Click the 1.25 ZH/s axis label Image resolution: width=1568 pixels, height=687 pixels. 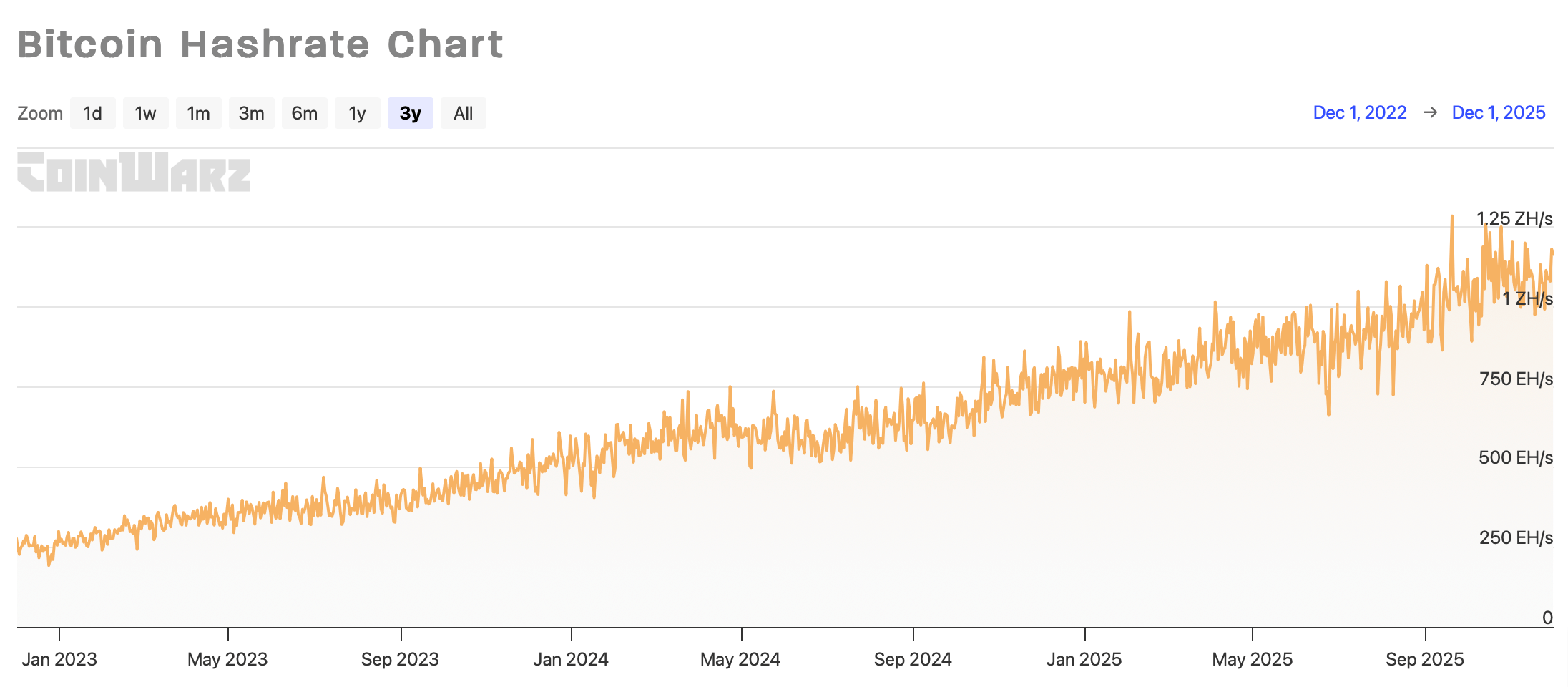click(x=1514, y=218)
